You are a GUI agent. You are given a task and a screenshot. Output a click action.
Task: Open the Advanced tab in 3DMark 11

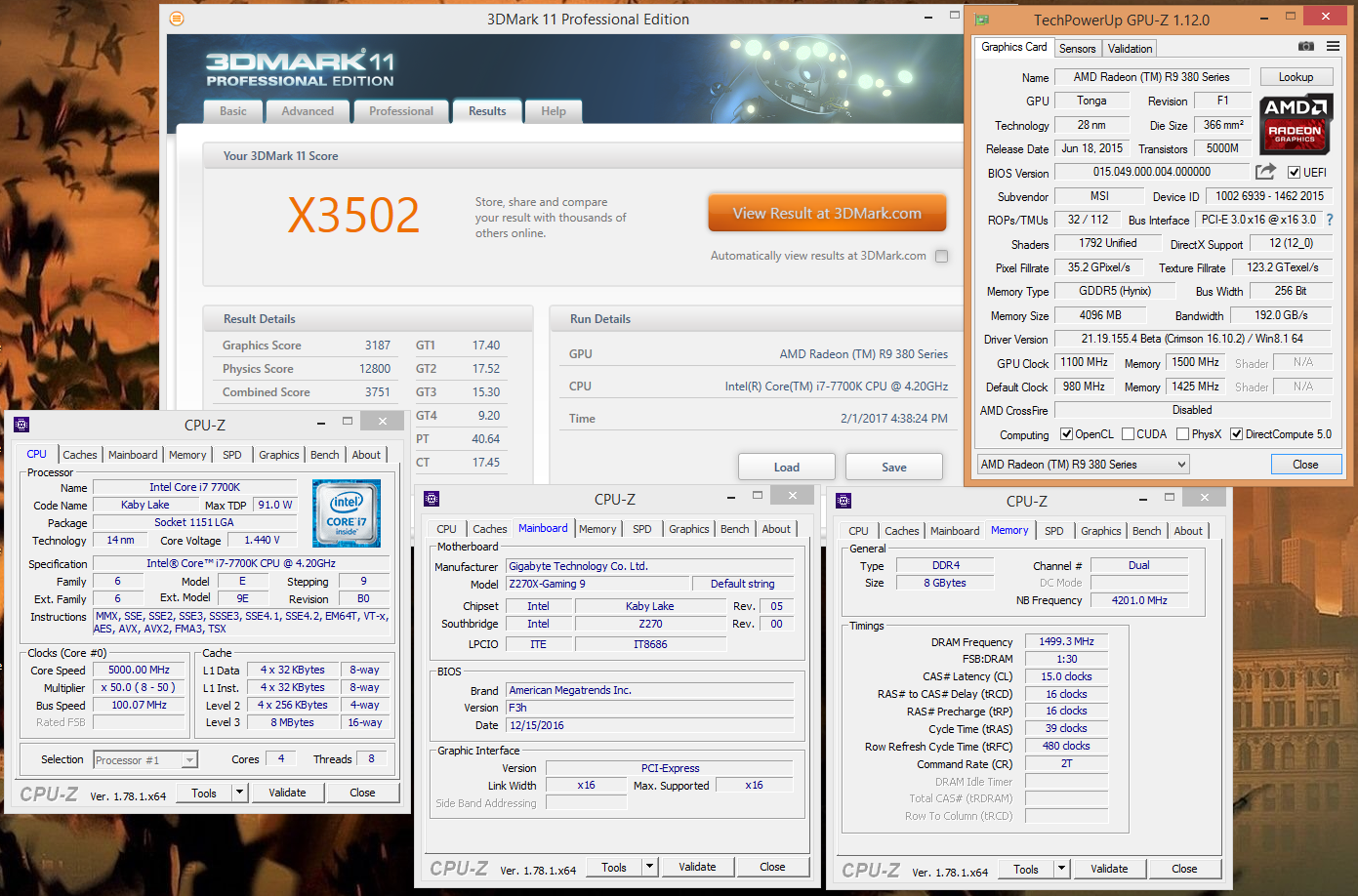(x=308, y=111)
